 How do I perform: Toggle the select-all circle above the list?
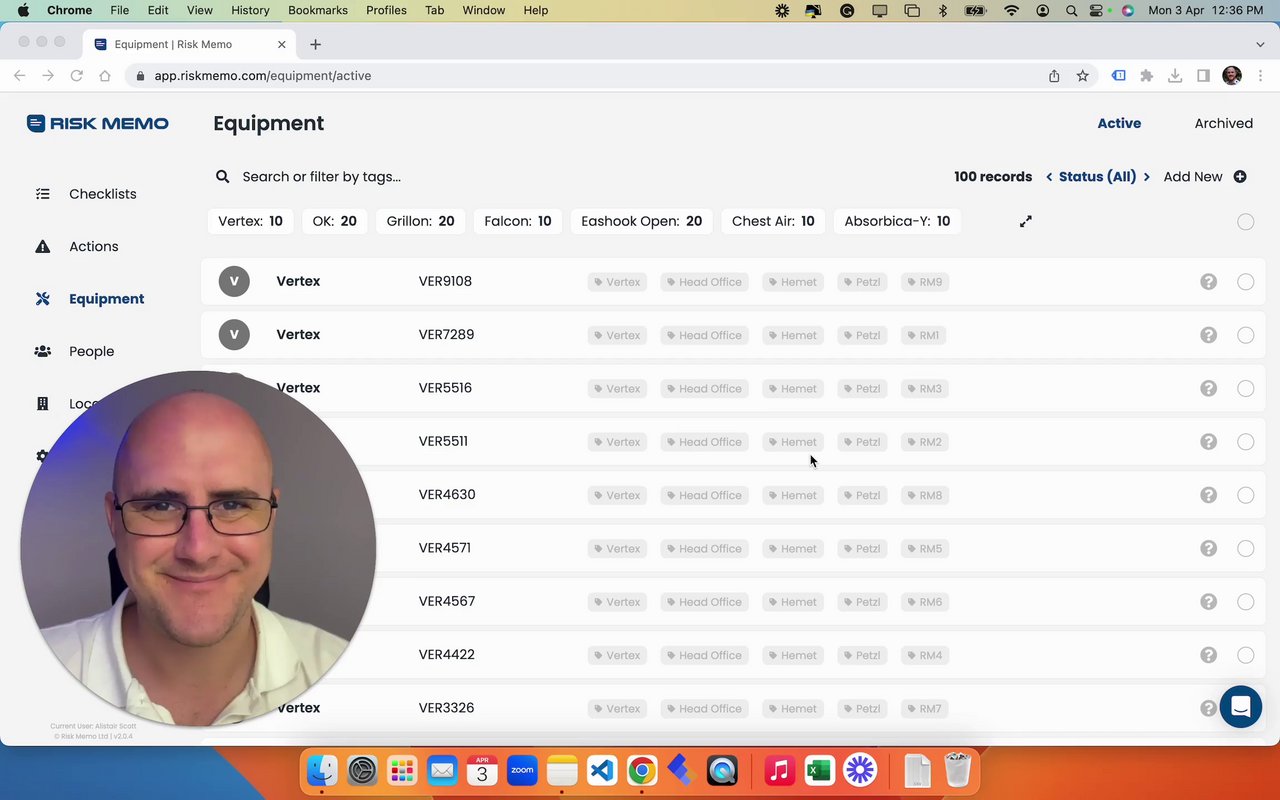click(1245, 222)
